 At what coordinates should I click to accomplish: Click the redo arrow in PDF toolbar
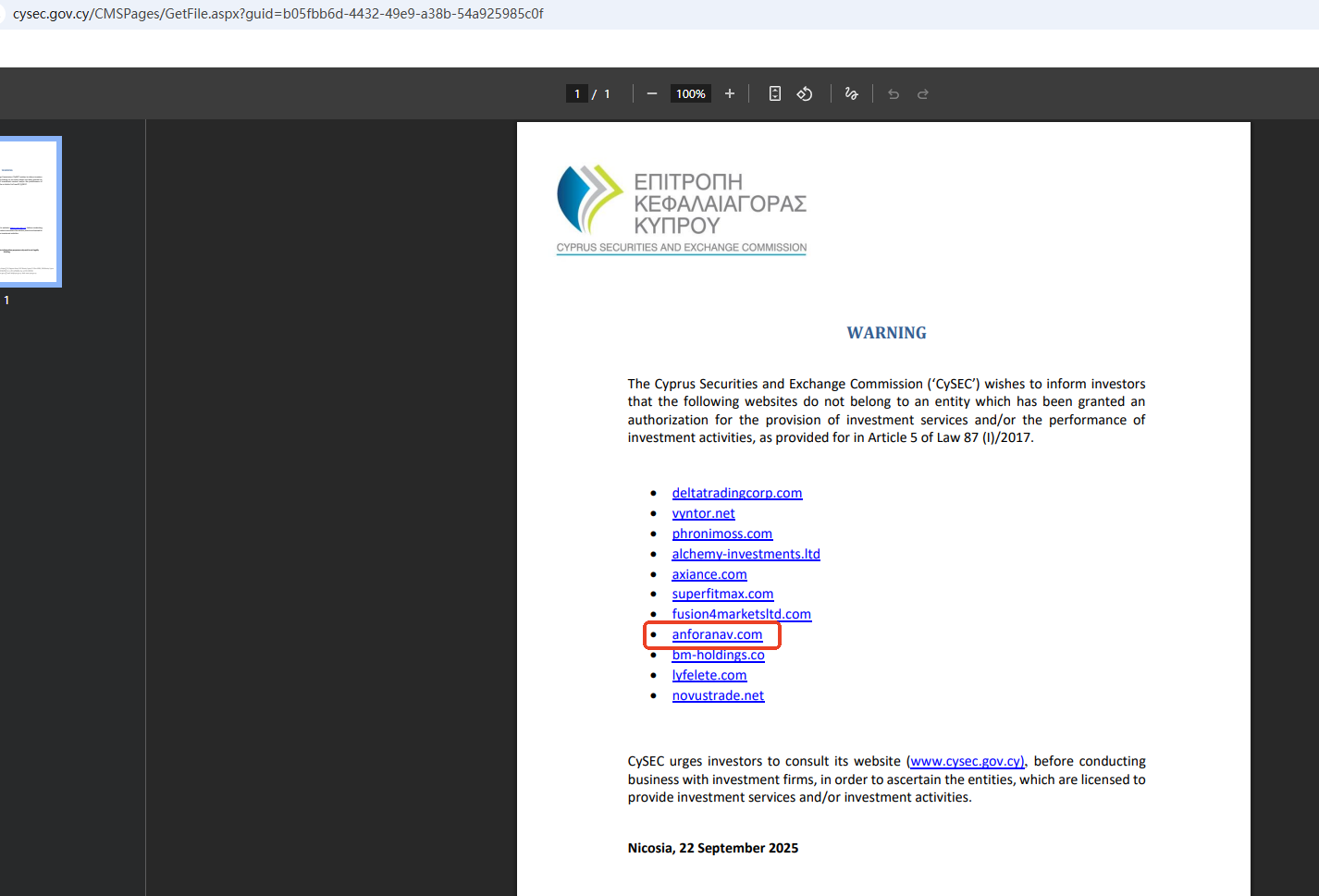point(923,93)
